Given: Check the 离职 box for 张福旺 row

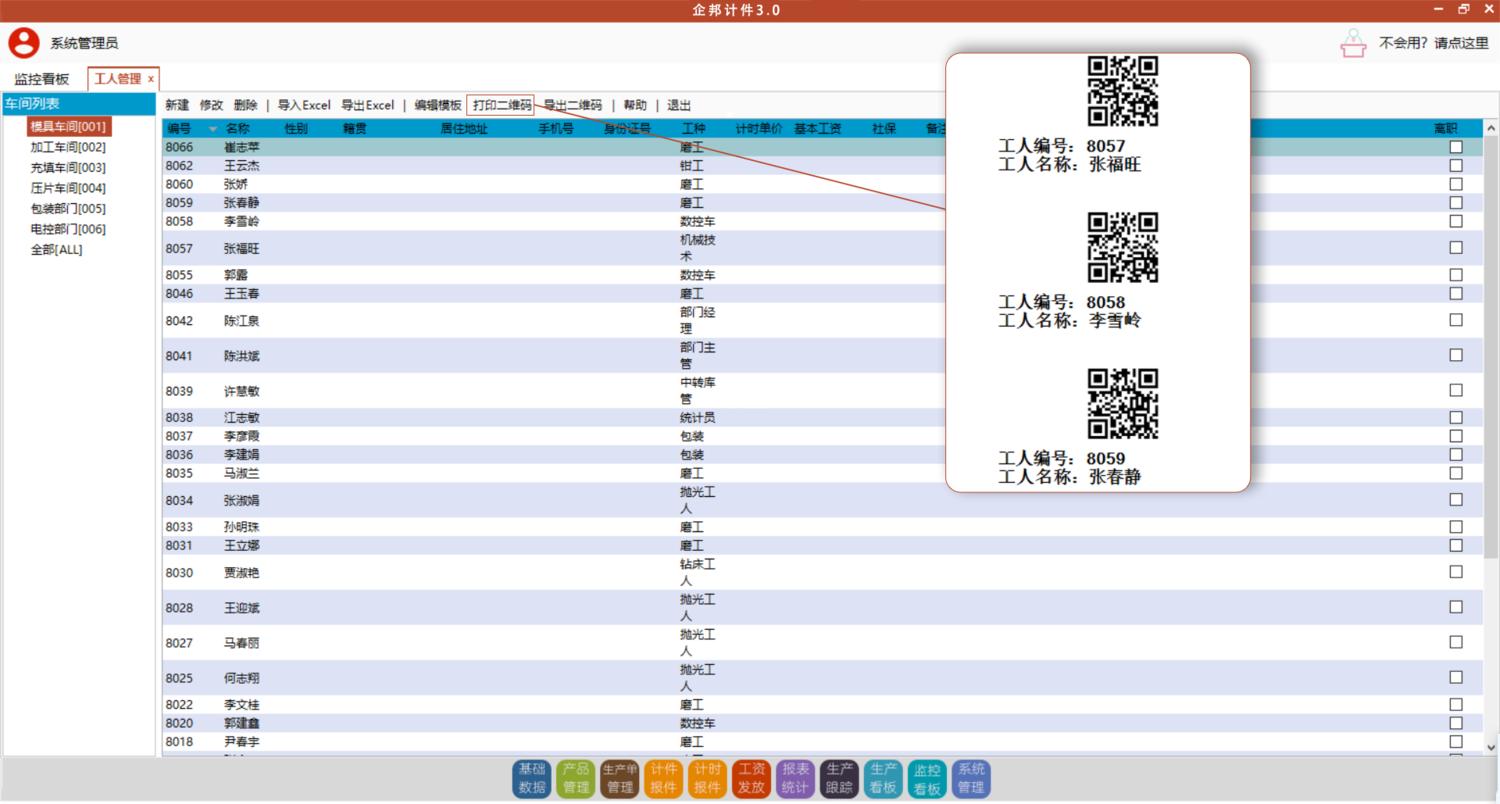Looking at the screenshot, I should point(1456,247).
